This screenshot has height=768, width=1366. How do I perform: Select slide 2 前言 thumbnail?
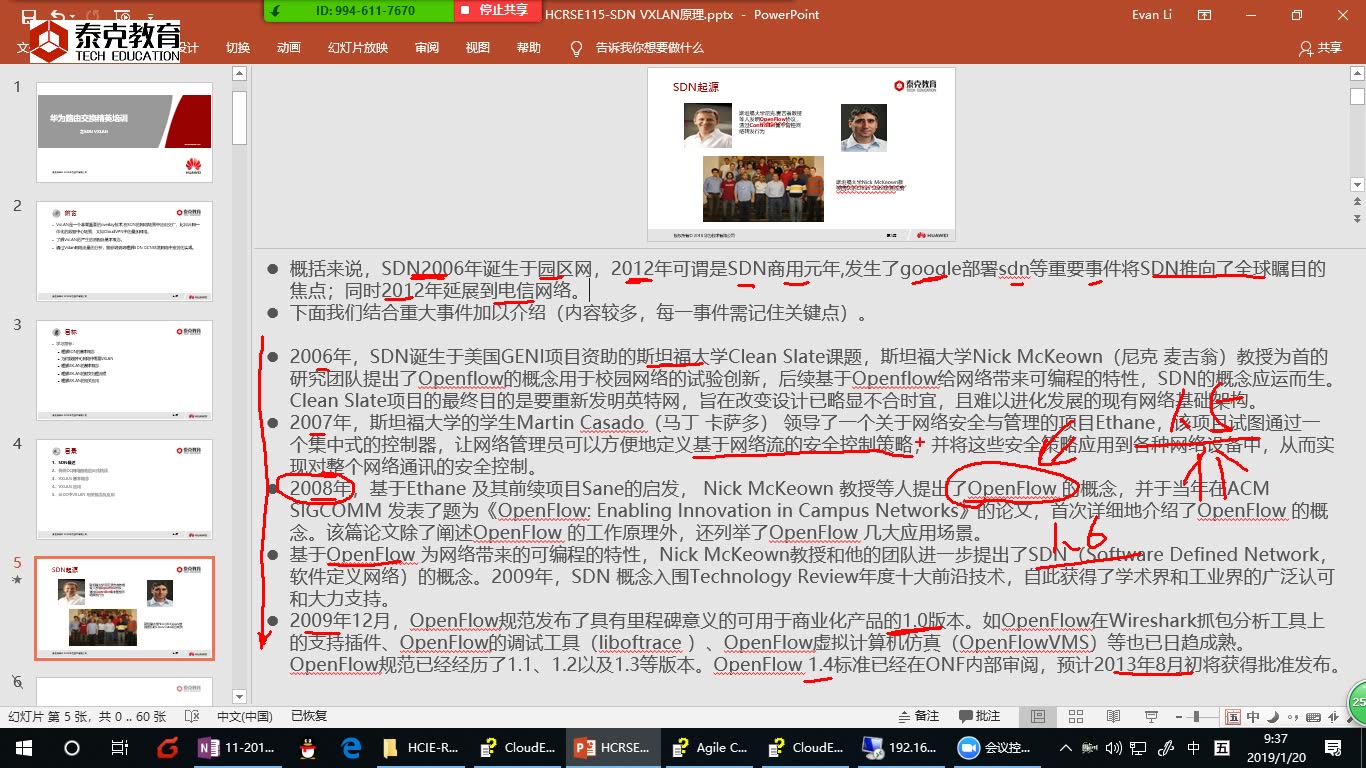tap(125, 251)
